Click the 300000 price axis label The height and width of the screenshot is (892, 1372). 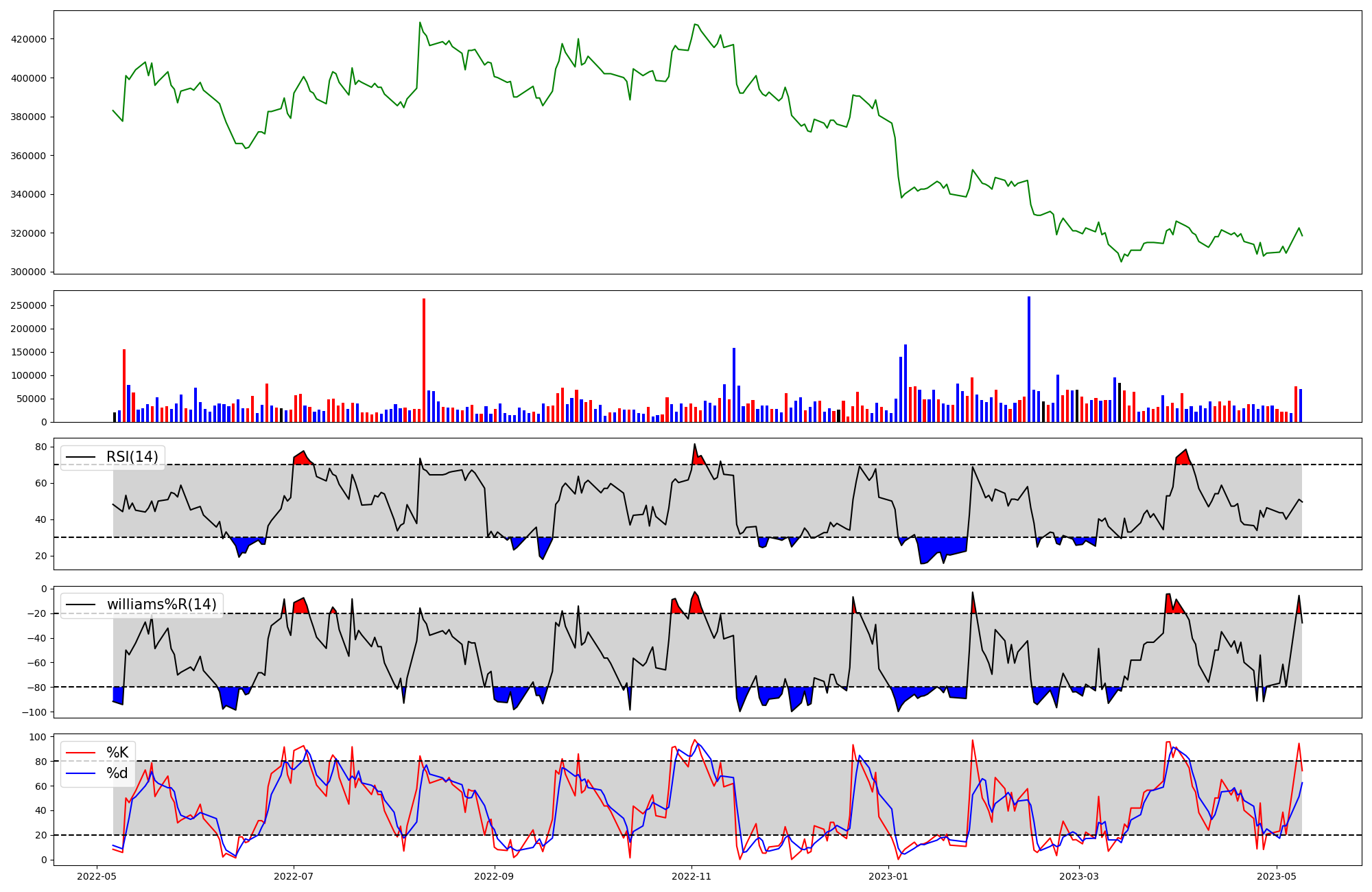[x=29, y=272]
